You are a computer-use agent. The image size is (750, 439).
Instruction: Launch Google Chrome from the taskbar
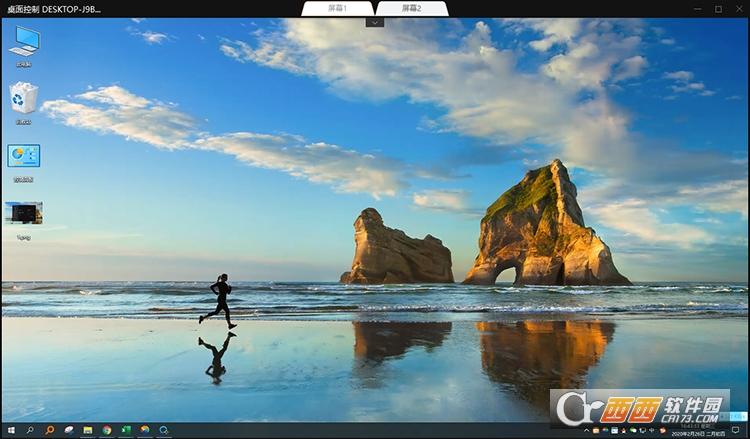pyautogui.click(x=107, y=430)
